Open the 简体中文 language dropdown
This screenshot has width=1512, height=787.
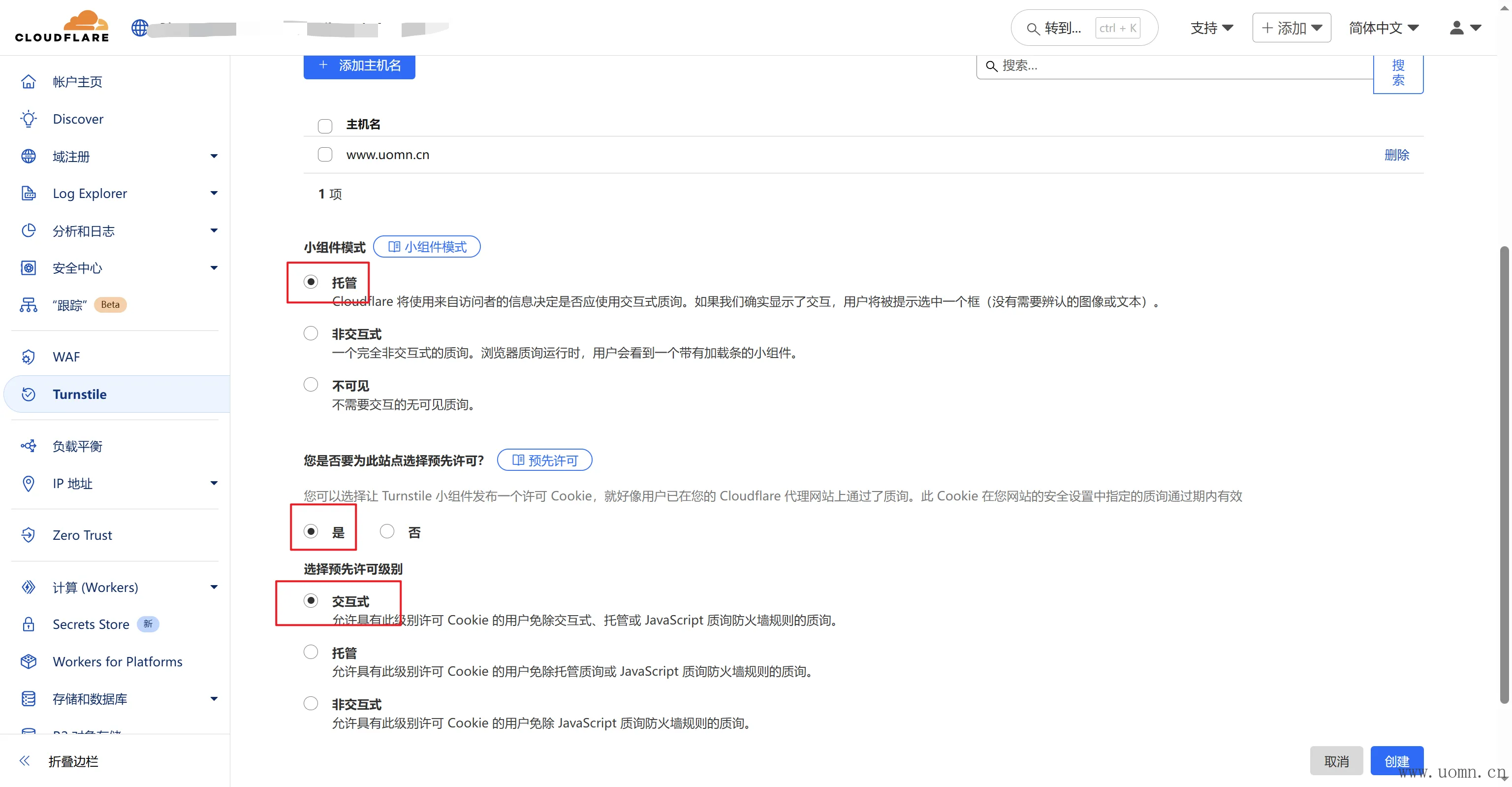pyautogui.click(x=1383, y=28)
